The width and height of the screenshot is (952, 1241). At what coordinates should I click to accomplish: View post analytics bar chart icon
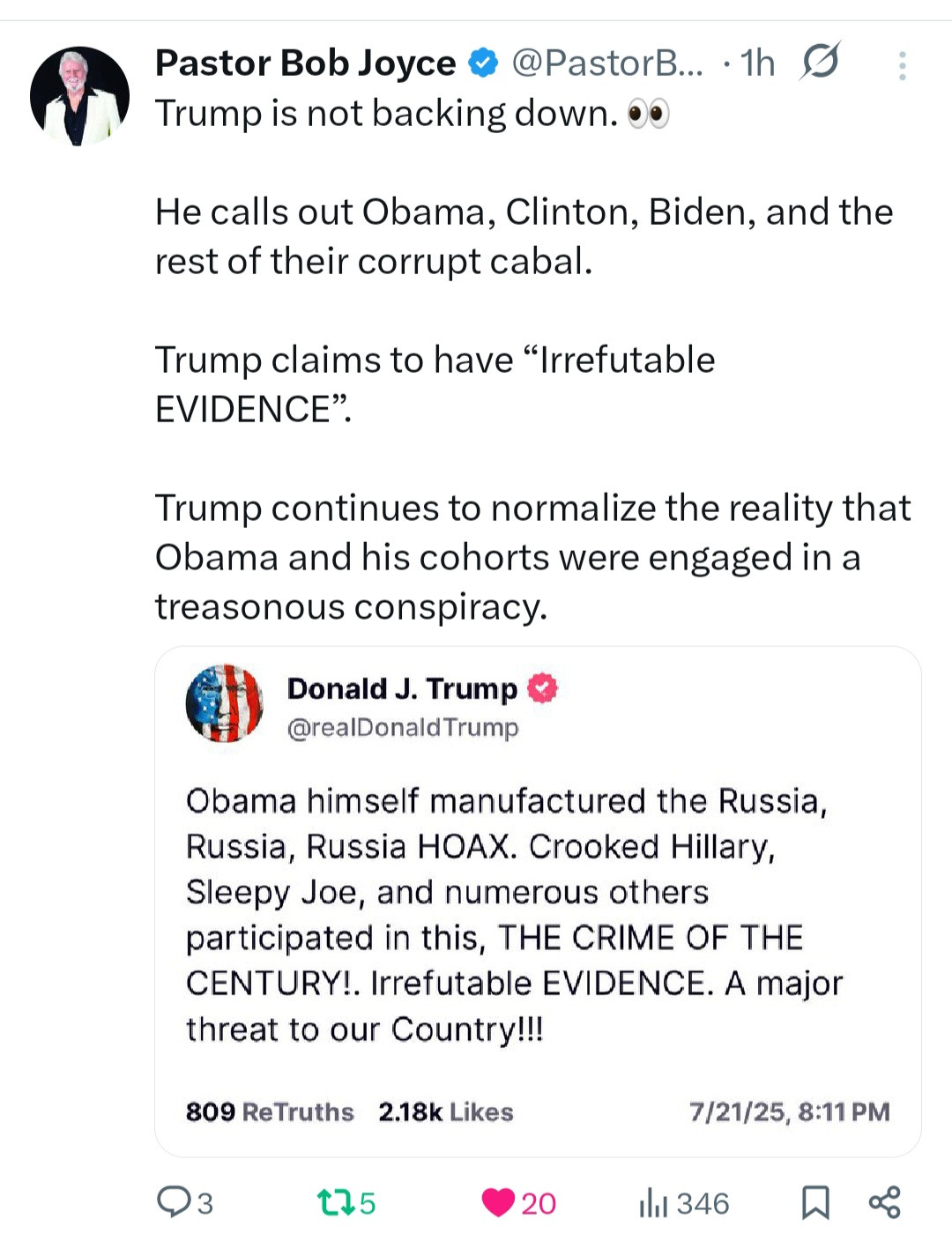tap(653, 1202)
